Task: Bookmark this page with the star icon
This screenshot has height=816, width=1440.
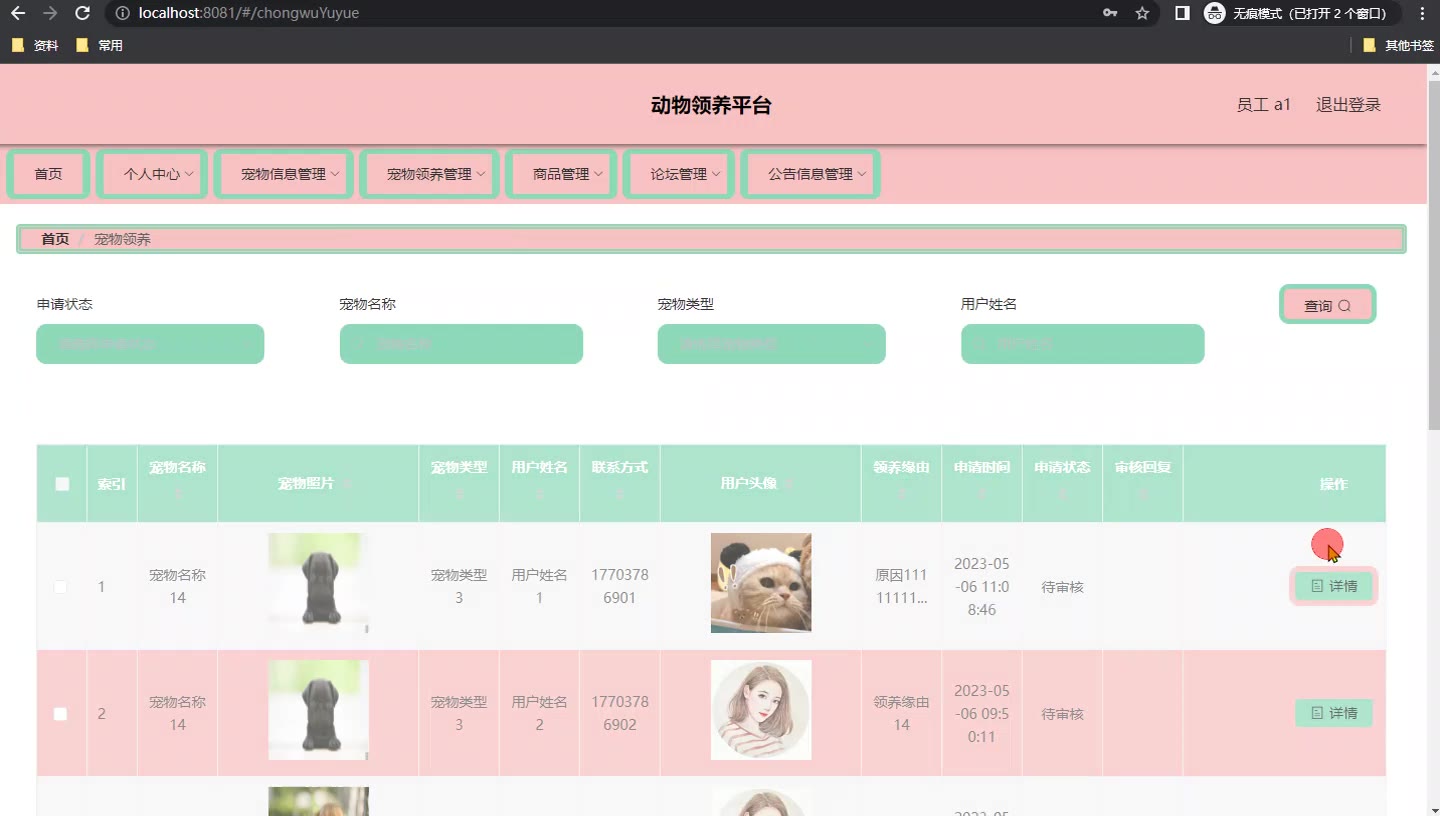Action: [x=1142, y=13]
